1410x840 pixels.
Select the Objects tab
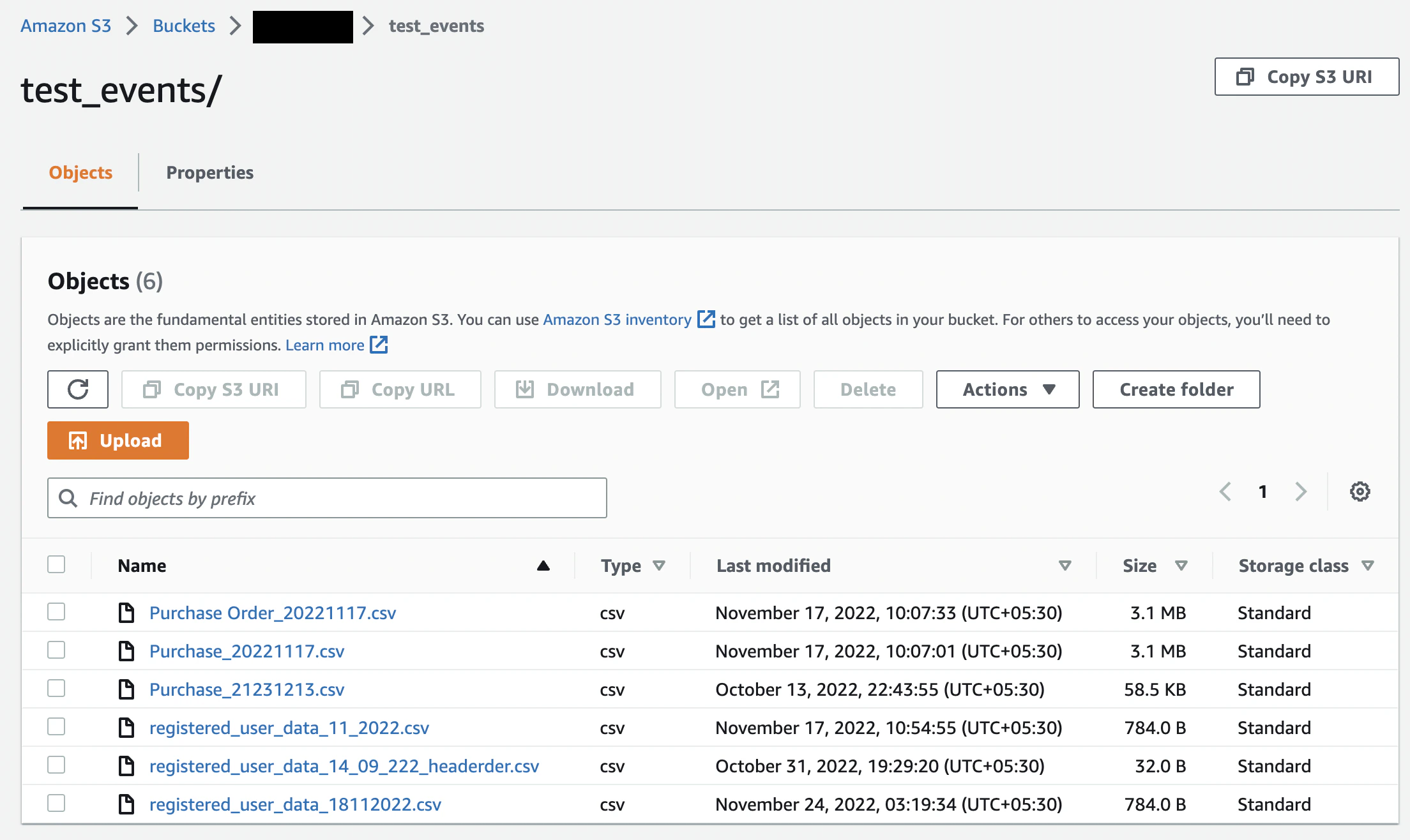coord(80,172)
